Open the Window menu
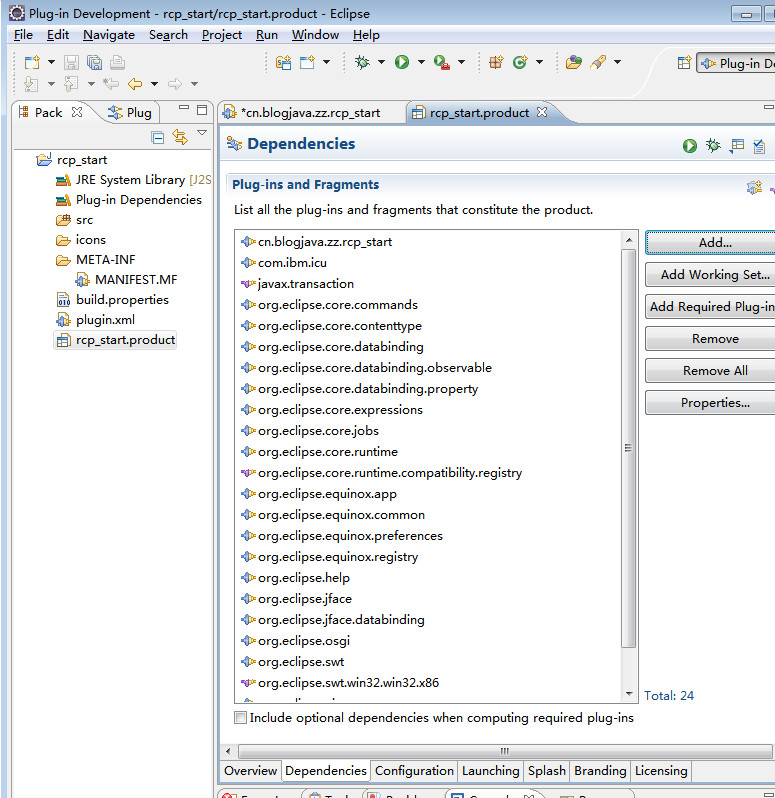 pos(315,35)
